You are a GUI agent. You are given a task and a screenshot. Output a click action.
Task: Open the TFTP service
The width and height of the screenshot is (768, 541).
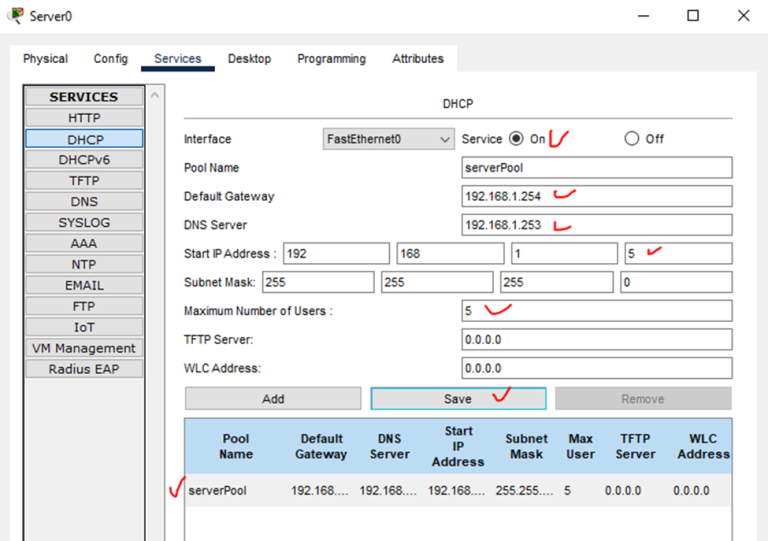(x=84, y=181)
